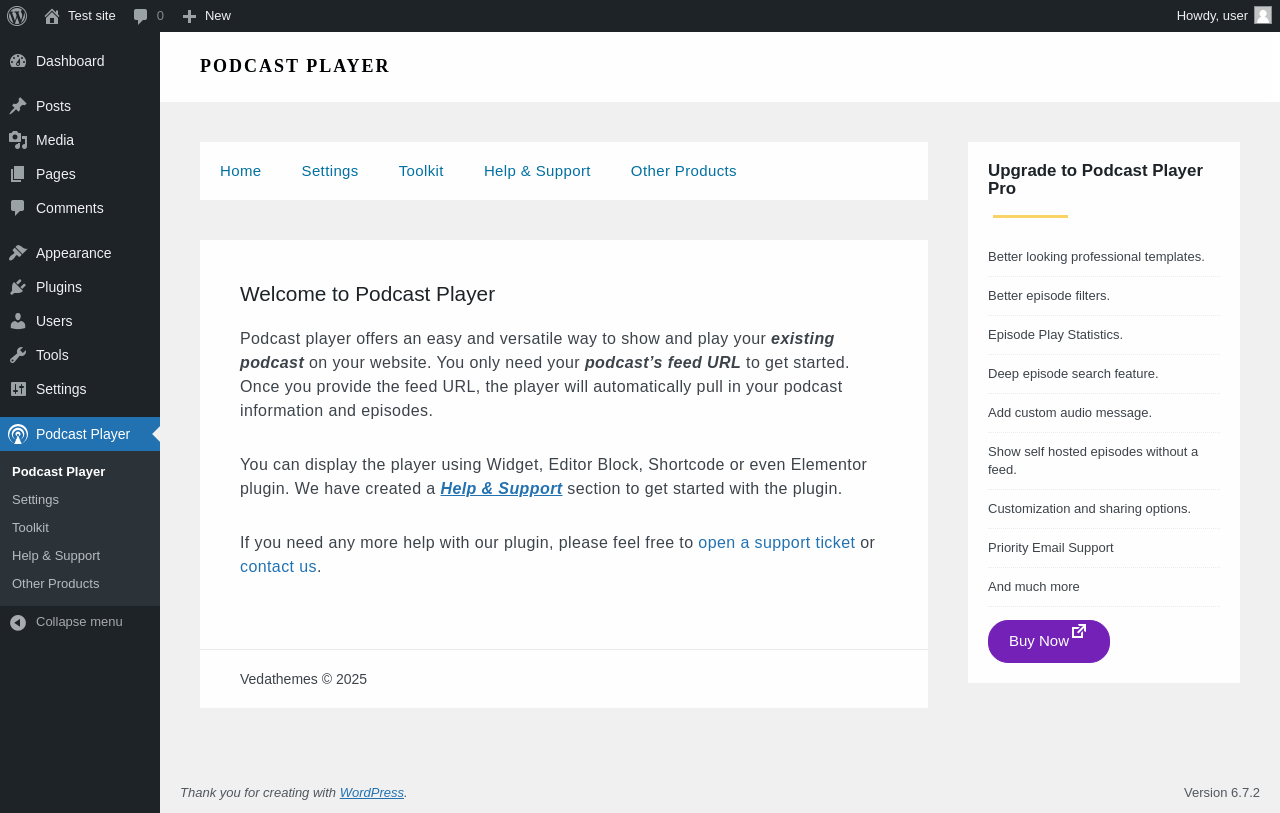Click the Podcast Player broadcast icon
This screenshot has width=1280, height=813.
pyautogui.click(x=18, y=434)
